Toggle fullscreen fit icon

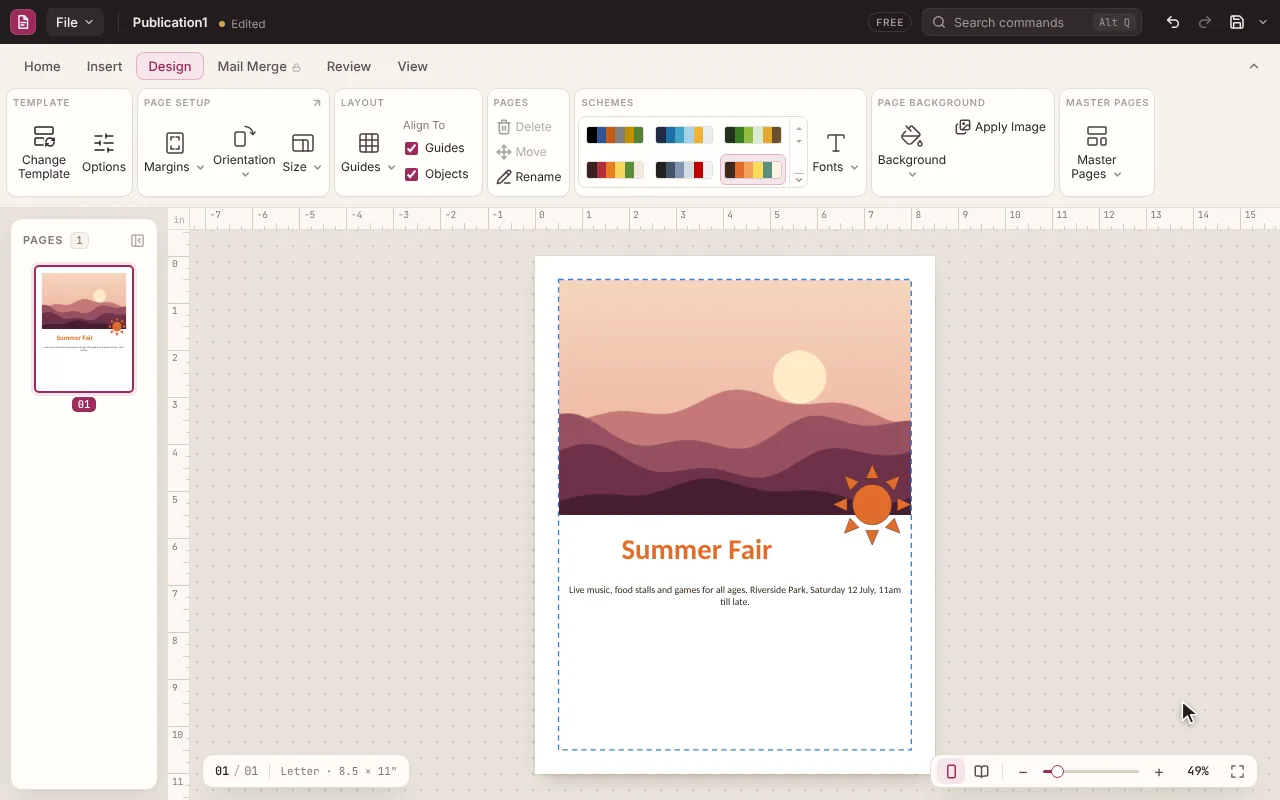(x=1237, y=771)
